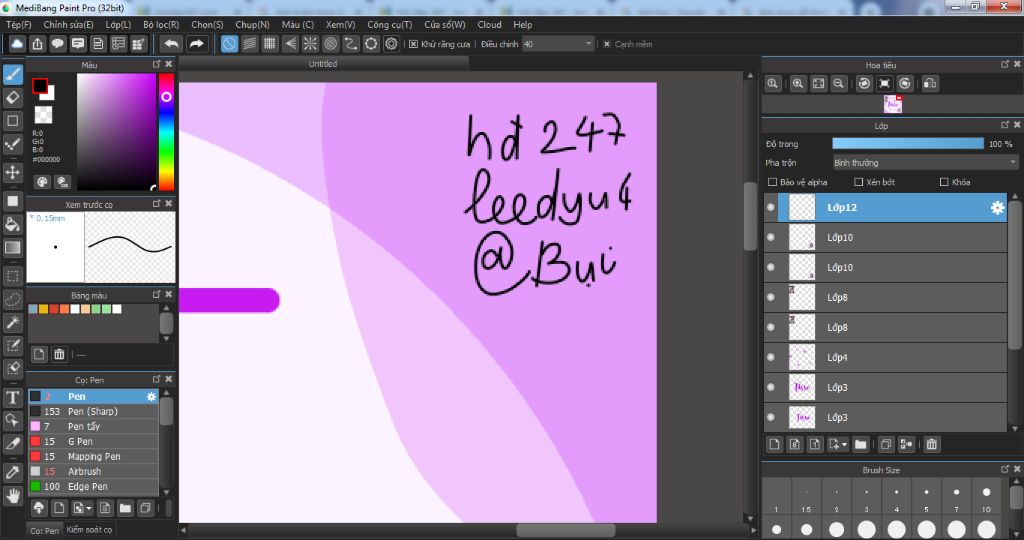This screenshot has width=1024, height=540.
Task: Adjust the Độ trong opacity bar
Action: click(x=908, y=144)
